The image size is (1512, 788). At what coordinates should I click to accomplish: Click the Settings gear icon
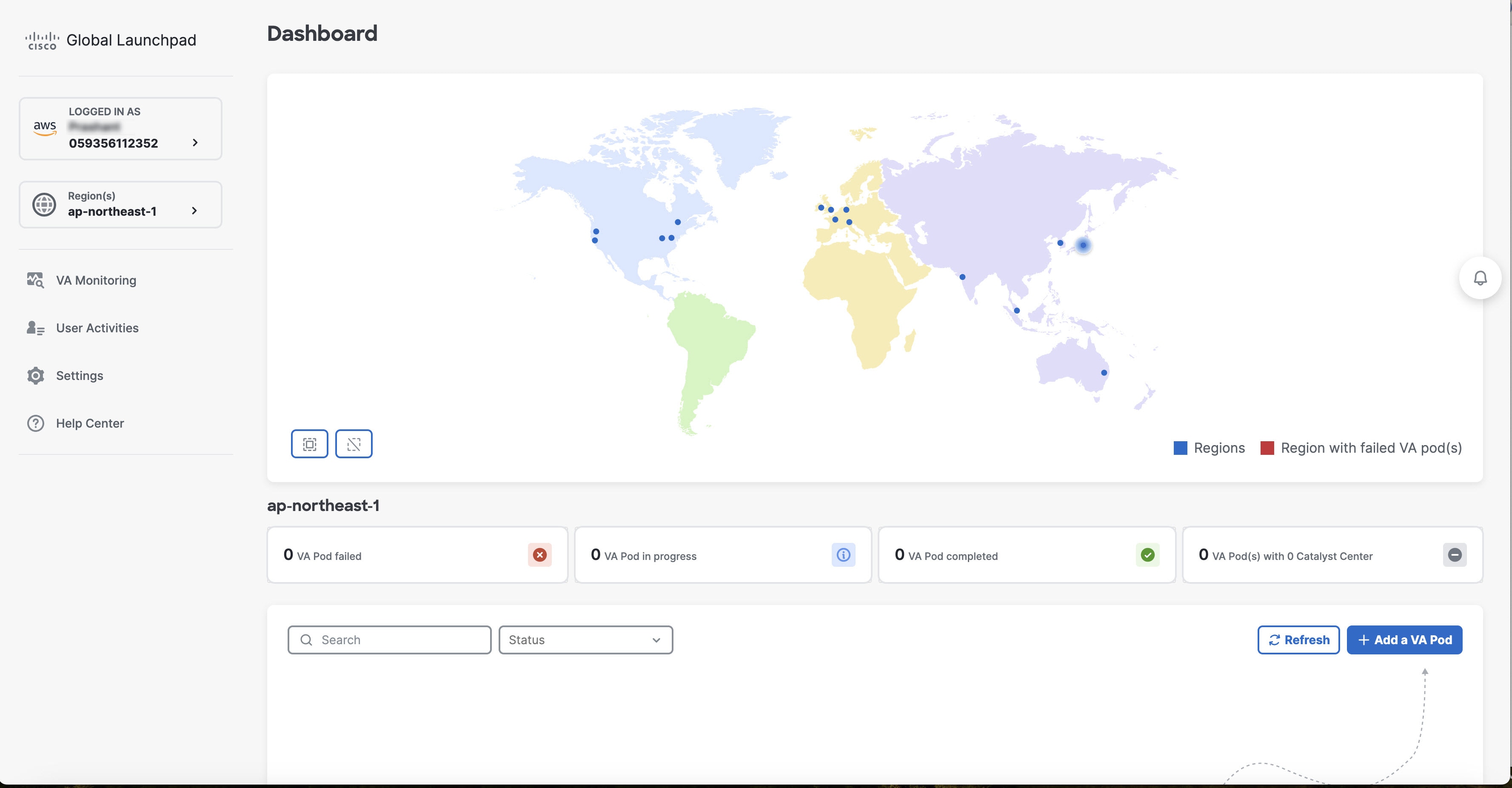(x=35, y=375)
